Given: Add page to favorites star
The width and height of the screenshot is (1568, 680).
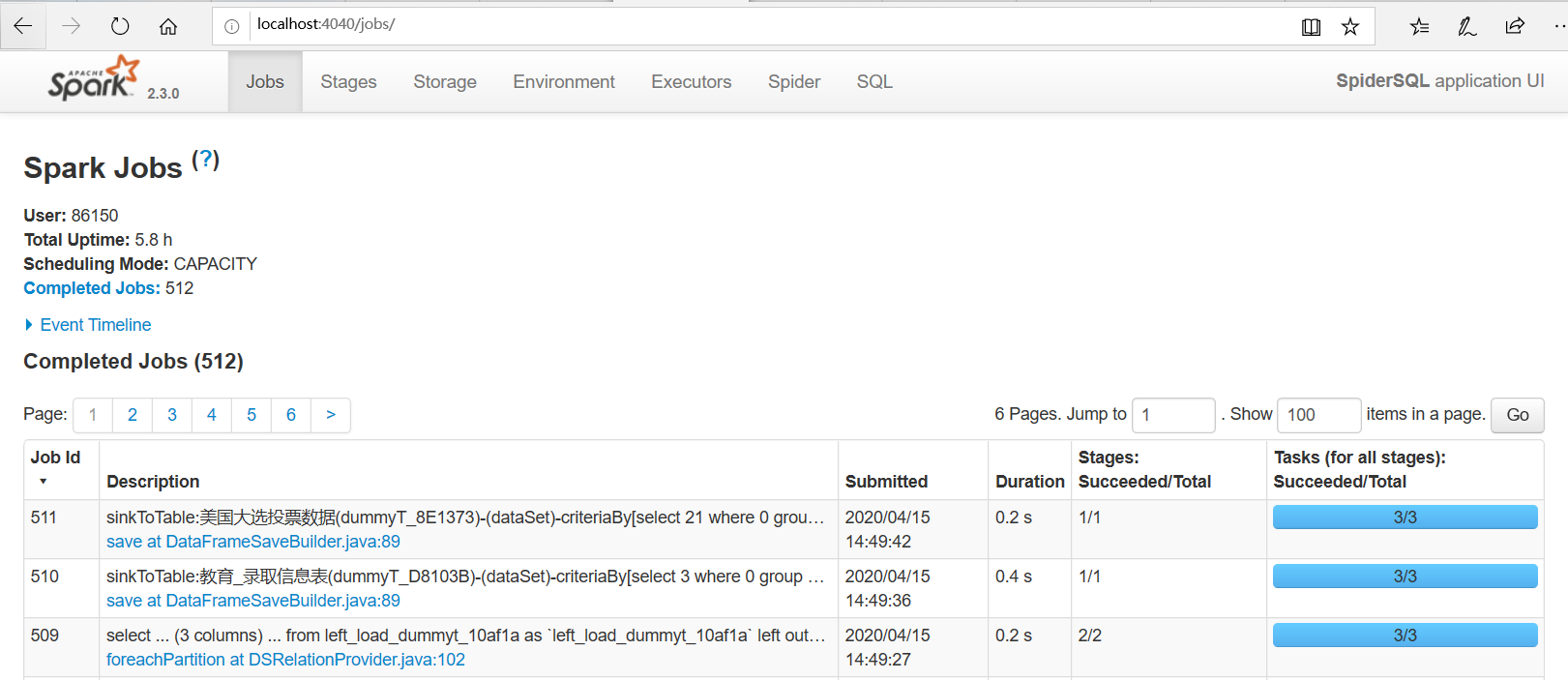Looking at the screenshot, I should point(1350,27).
